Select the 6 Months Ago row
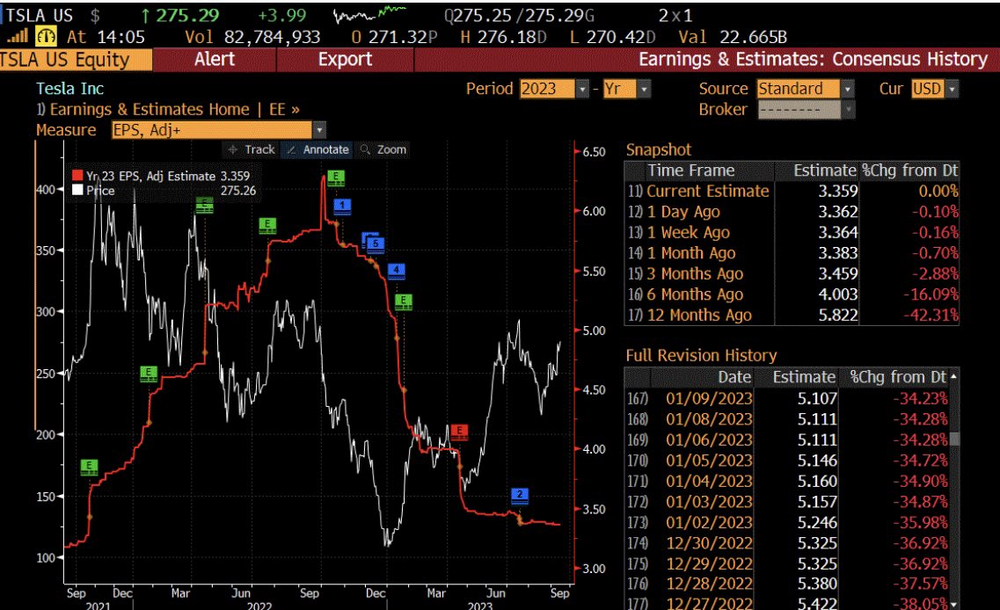Viewport: 1000px width, 610px height. 791,294
